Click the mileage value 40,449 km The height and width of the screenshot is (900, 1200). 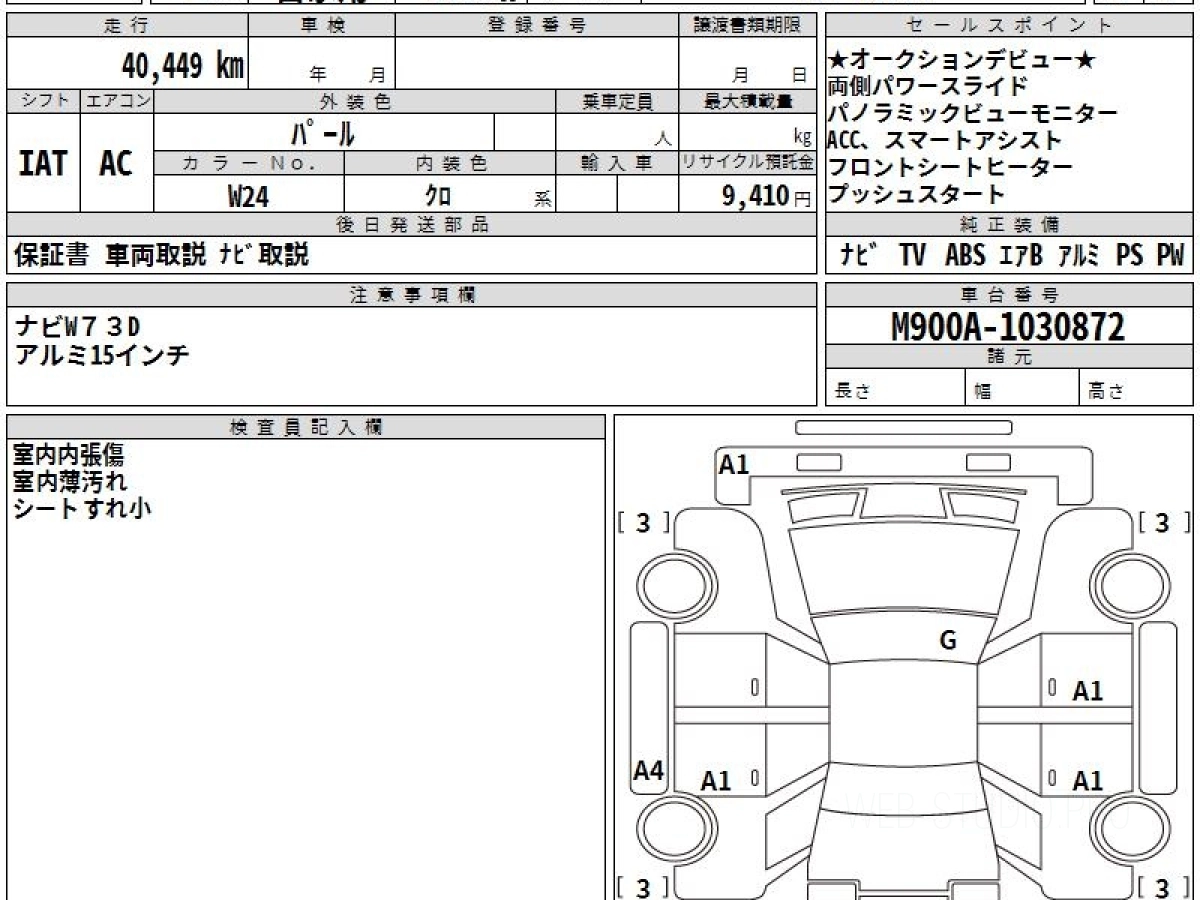[182, 67]
